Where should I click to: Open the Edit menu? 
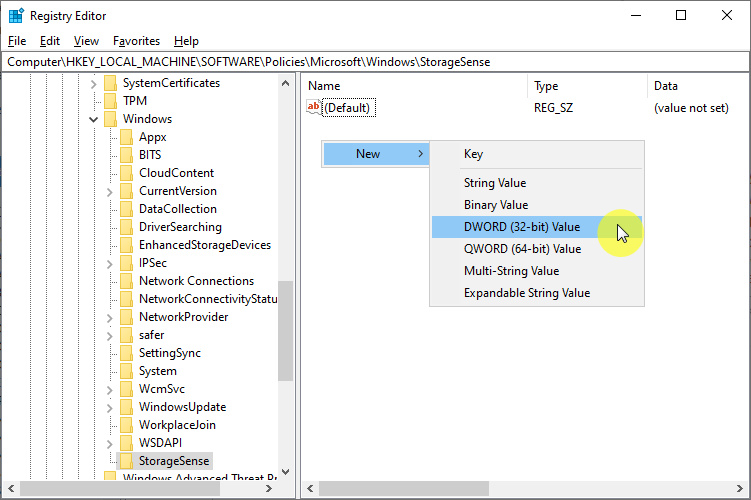coord(50,41)
